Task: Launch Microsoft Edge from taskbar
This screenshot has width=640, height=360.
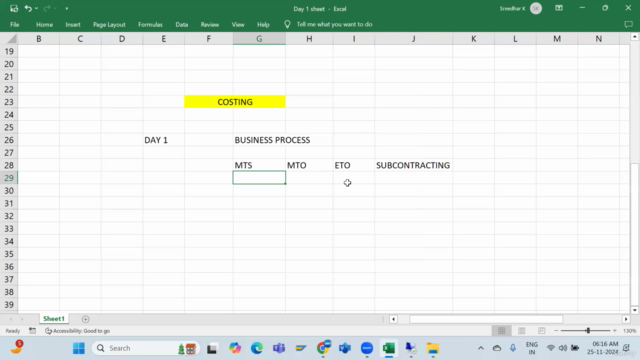Action: point(257,348)
